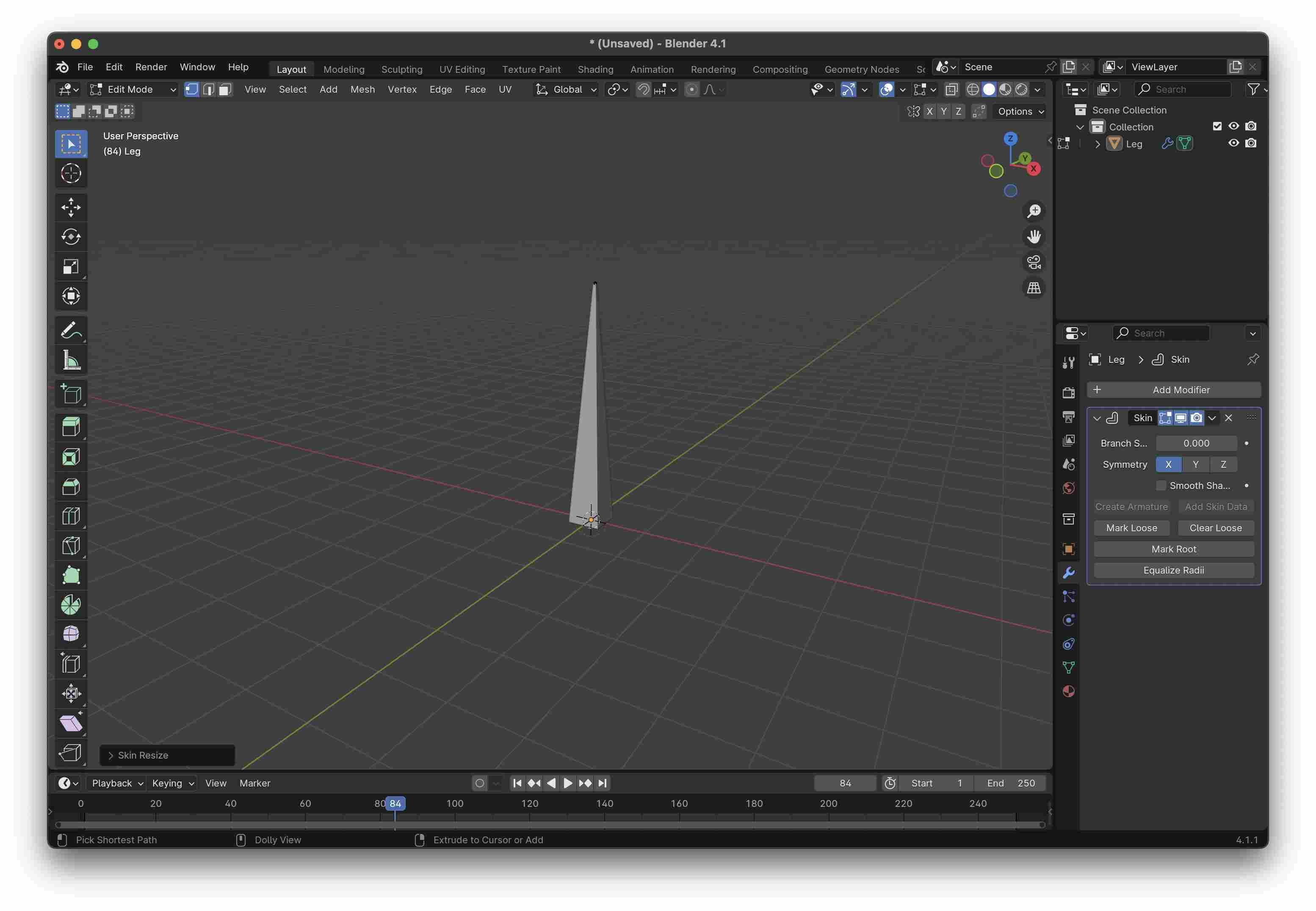Click Clear Loose button
1316x911 pixels.
tap(1216, 528)
